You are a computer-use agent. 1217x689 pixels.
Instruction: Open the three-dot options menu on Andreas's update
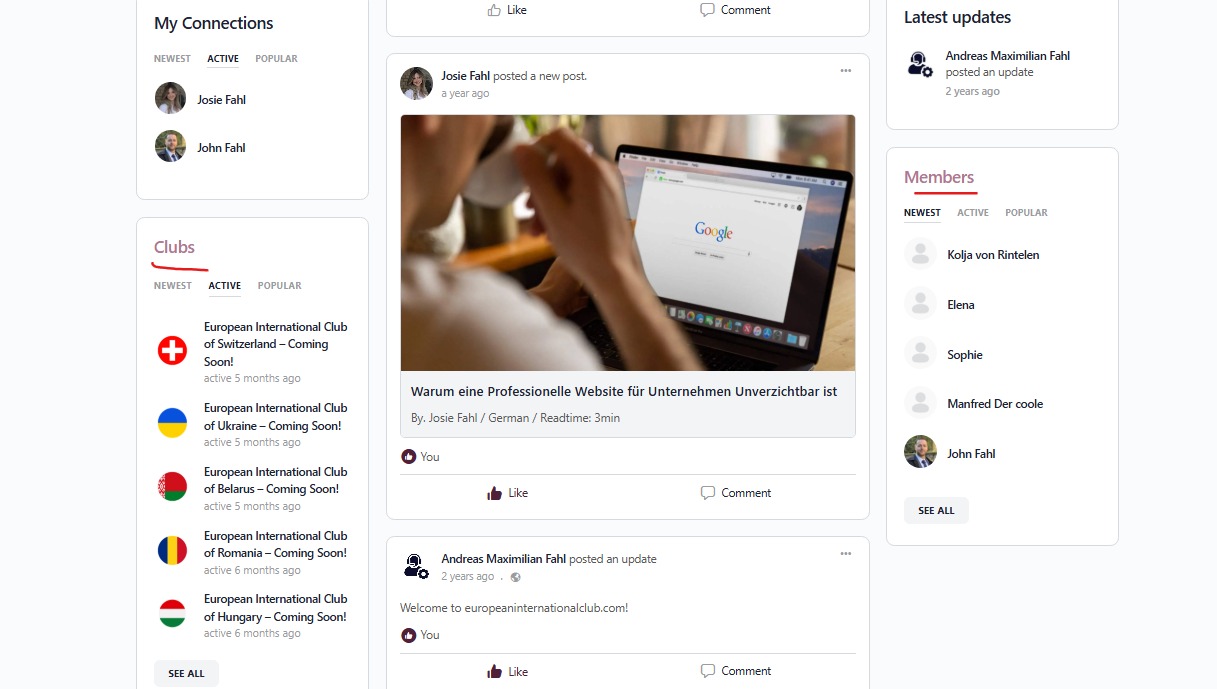846,554
